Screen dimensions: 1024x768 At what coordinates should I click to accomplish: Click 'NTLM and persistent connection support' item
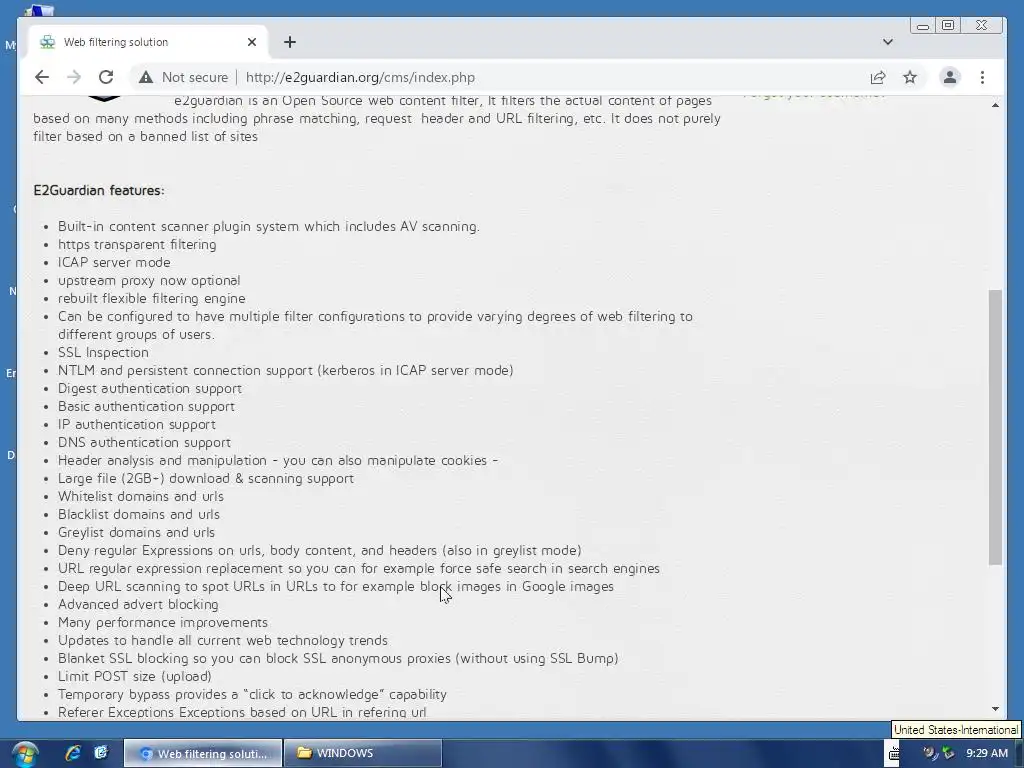(x=285, y=370)
